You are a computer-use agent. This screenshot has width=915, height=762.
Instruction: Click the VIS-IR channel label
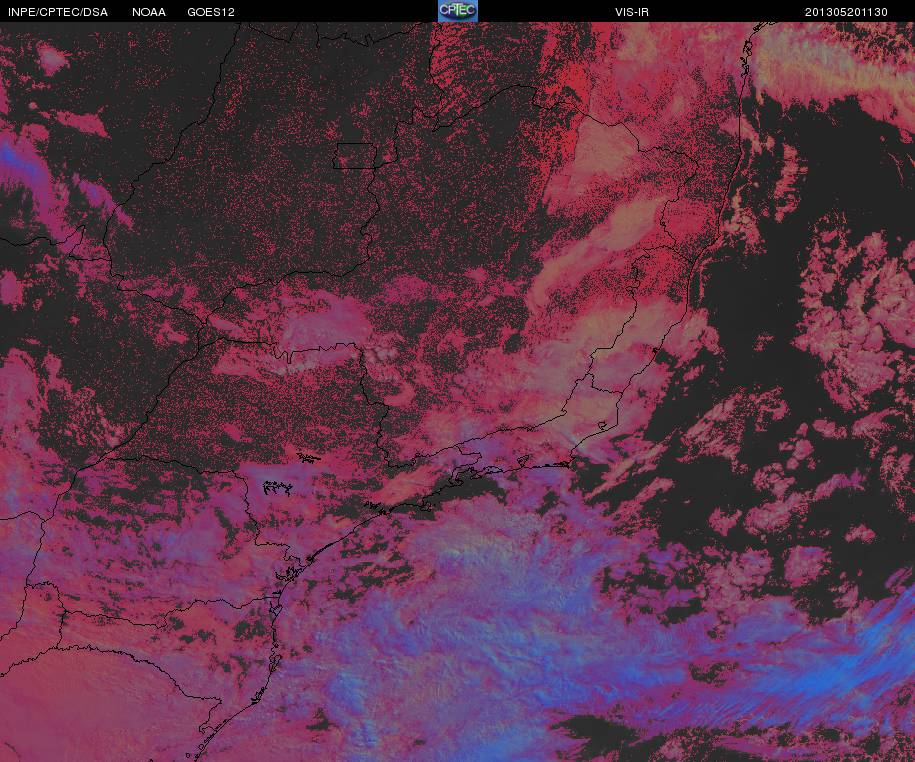631,12
